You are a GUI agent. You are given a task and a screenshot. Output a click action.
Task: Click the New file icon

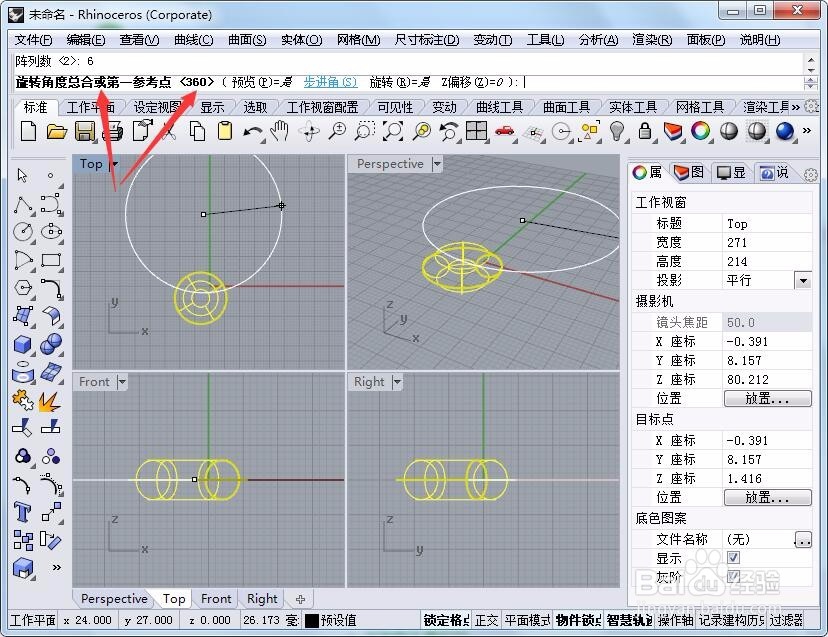pyautogui.click(x=28, y=131)
